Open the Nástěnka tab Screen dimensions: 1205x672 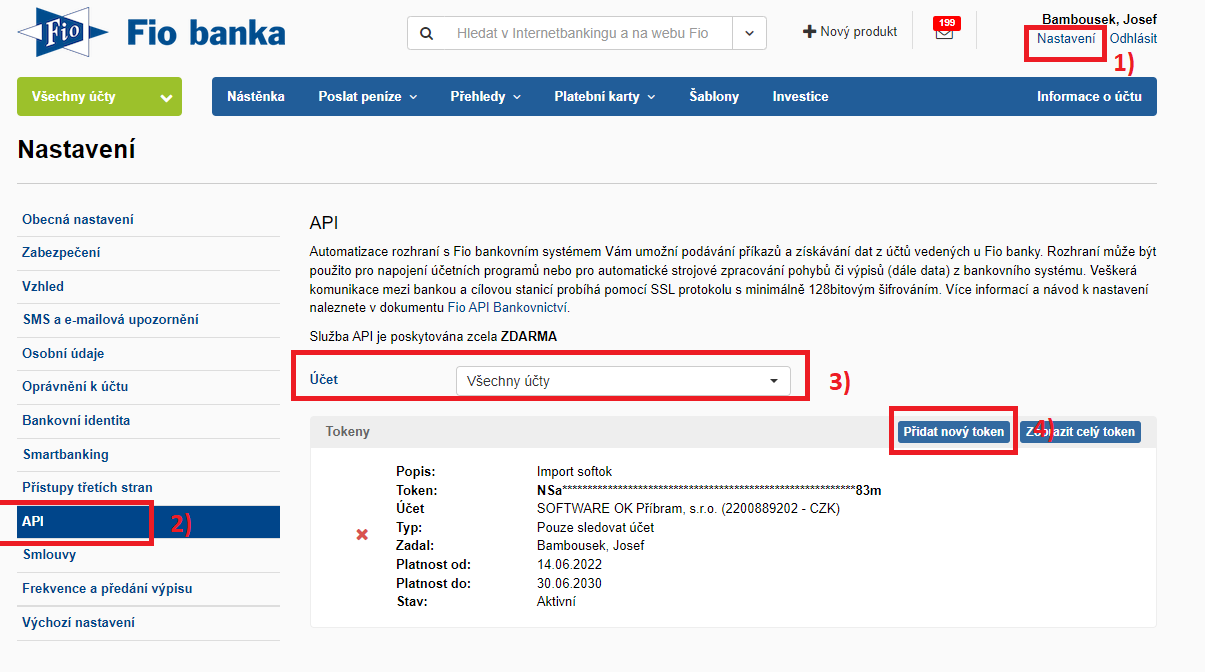coord(256,97)
